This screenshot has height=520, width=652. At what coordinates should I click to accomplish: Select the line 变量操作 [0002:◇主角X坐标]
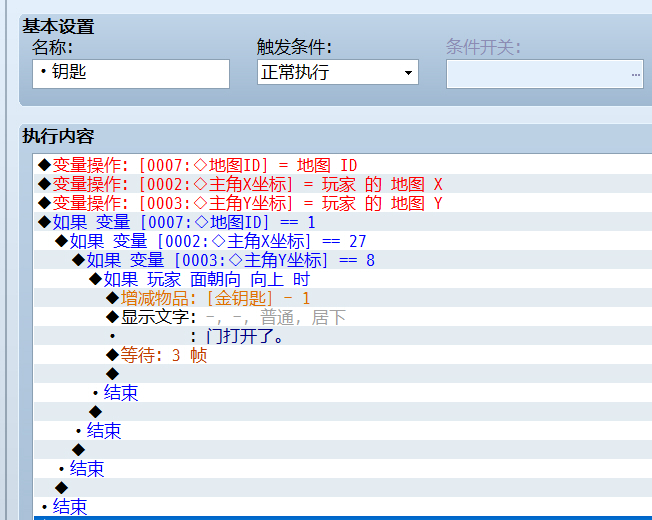point(343,184)
